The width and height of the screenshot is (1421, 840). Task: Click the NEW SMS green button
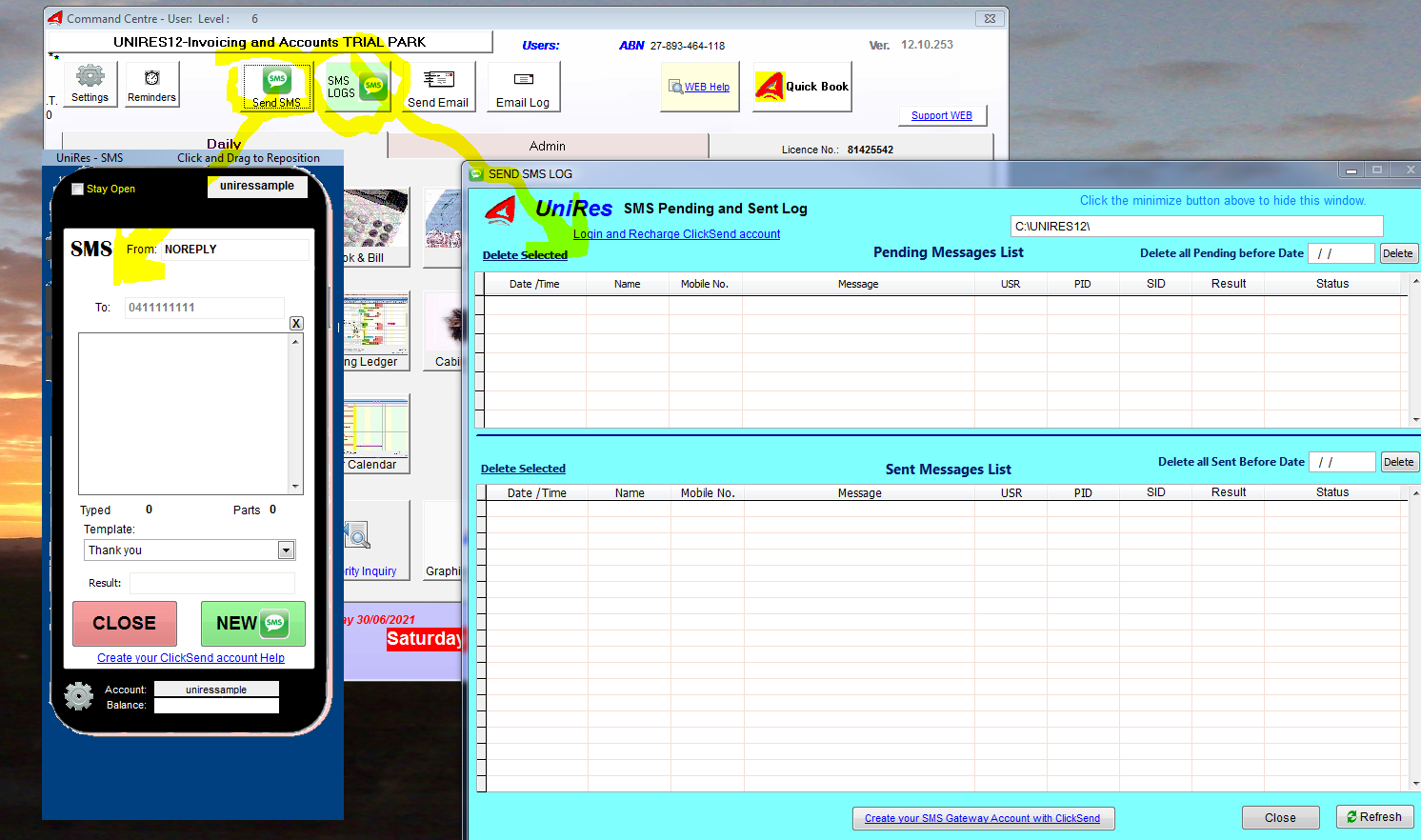(x=253, y=623)
